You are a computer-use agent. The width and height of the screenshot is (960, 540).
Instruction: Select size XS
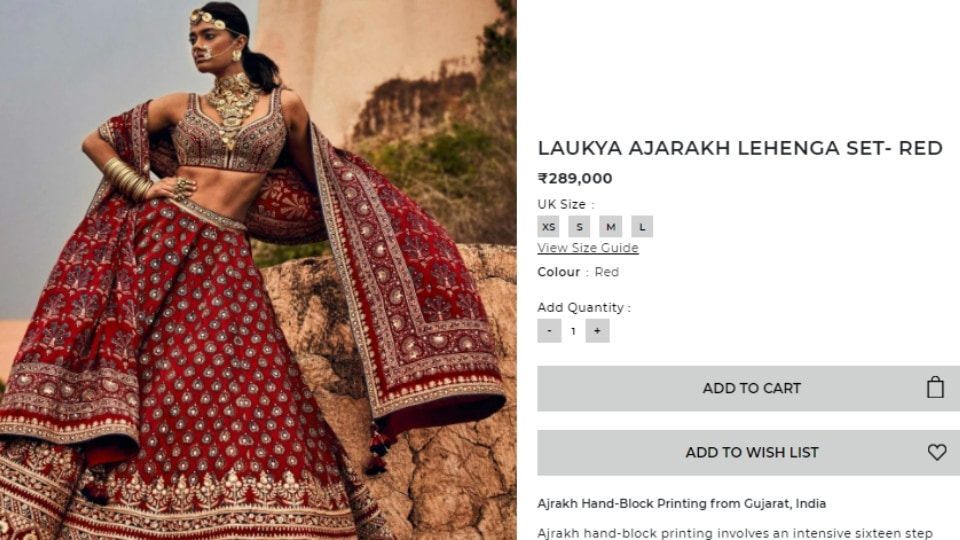point(549,227)
